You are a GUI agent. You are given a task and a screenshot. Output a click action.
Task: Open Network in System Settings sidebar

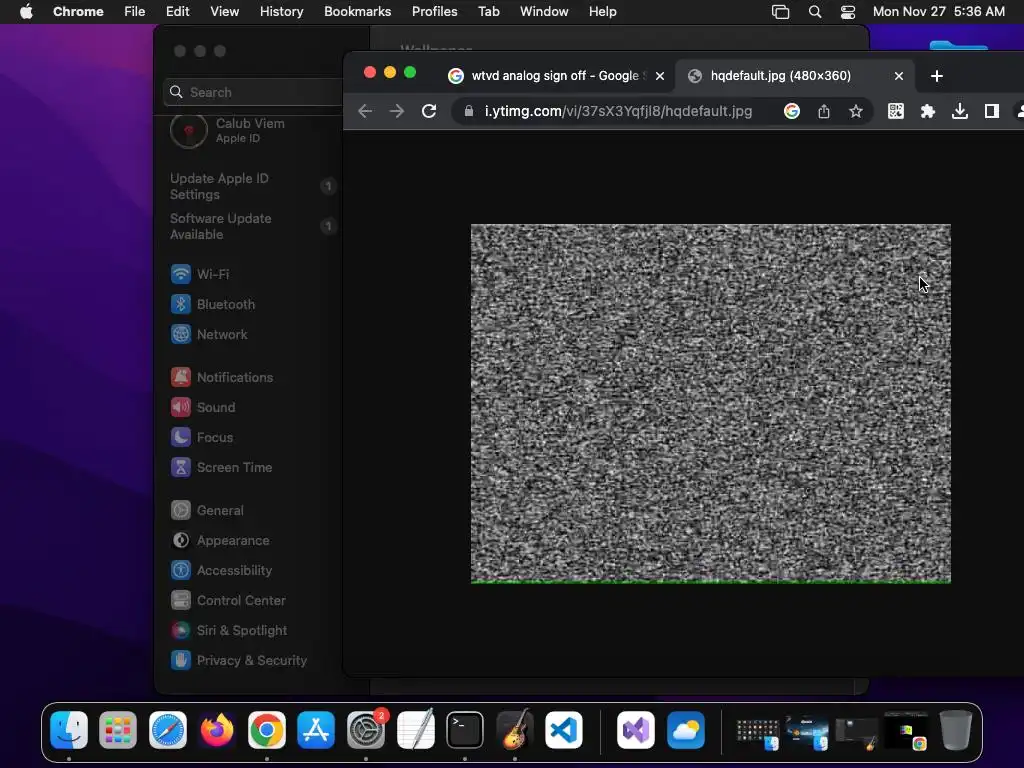point(209,334)
